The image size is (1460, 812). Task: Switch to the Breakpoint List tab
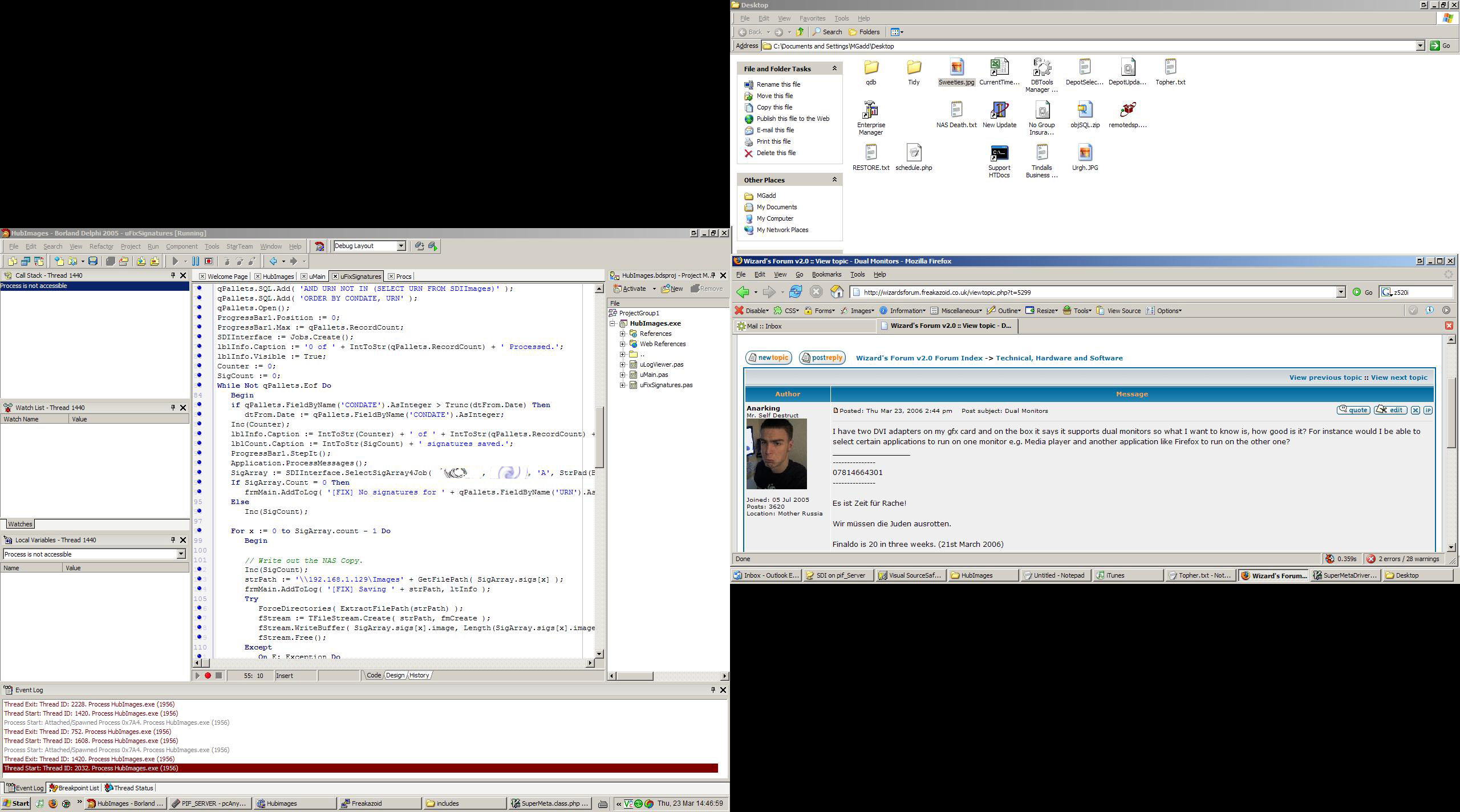[x=75, y=788]
